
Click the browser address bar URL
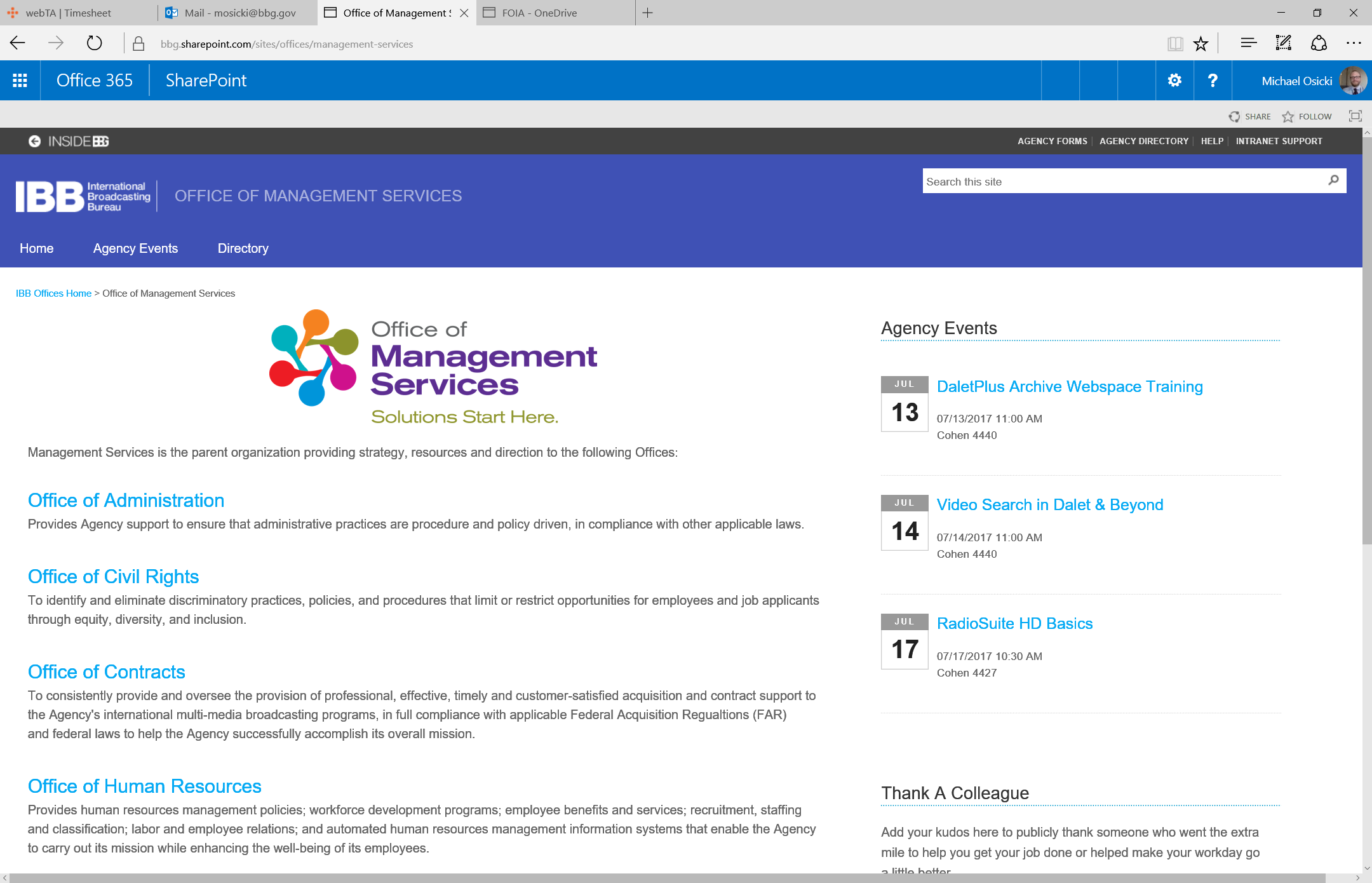(x=286, y=44)
